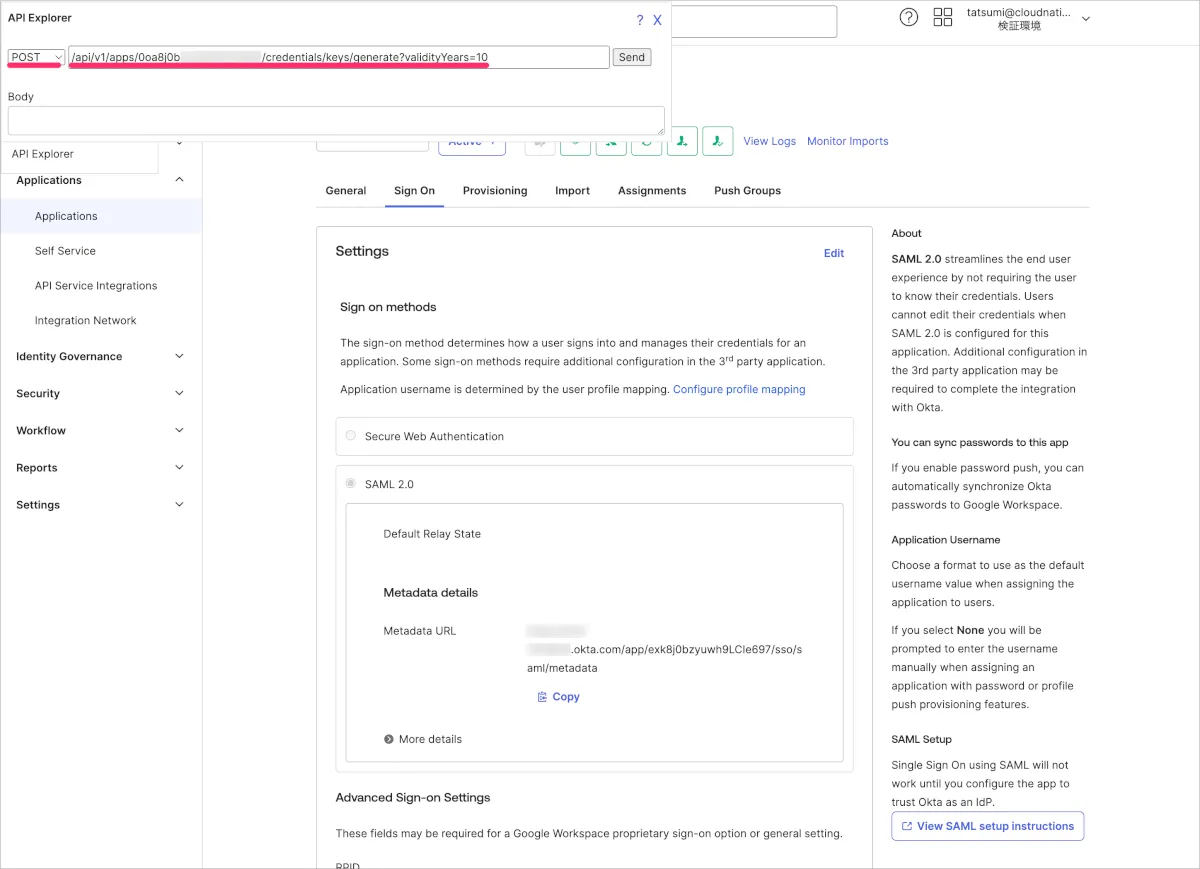Click into the Body text area
Image resolution: width=1200 pixels, height=869 pixels.
(x=336, y=120)
